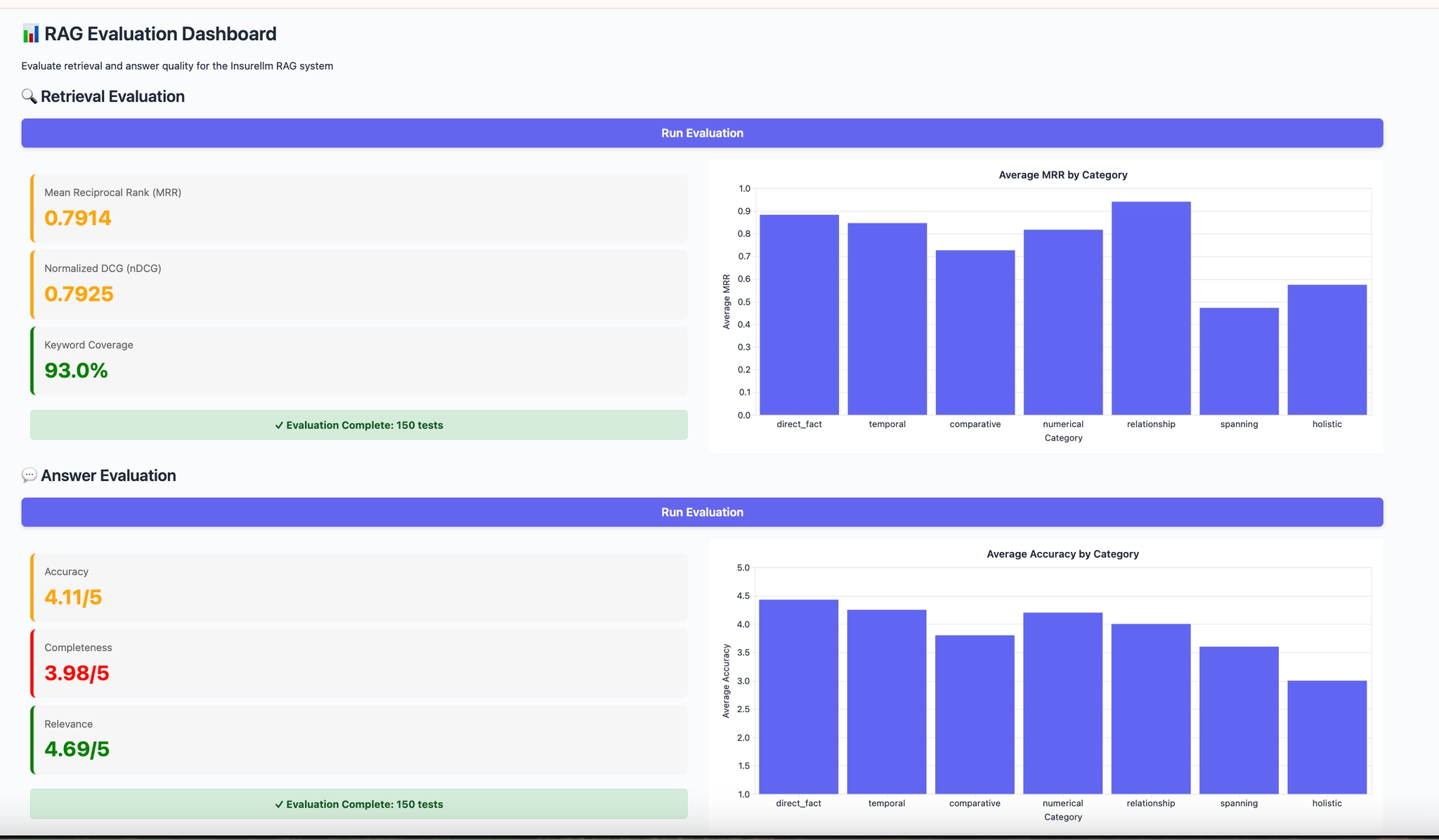This screenshot has width=1439, height=840.
Task: Click the comparative bar in the Accuracy chart
Action: [975, 714]
